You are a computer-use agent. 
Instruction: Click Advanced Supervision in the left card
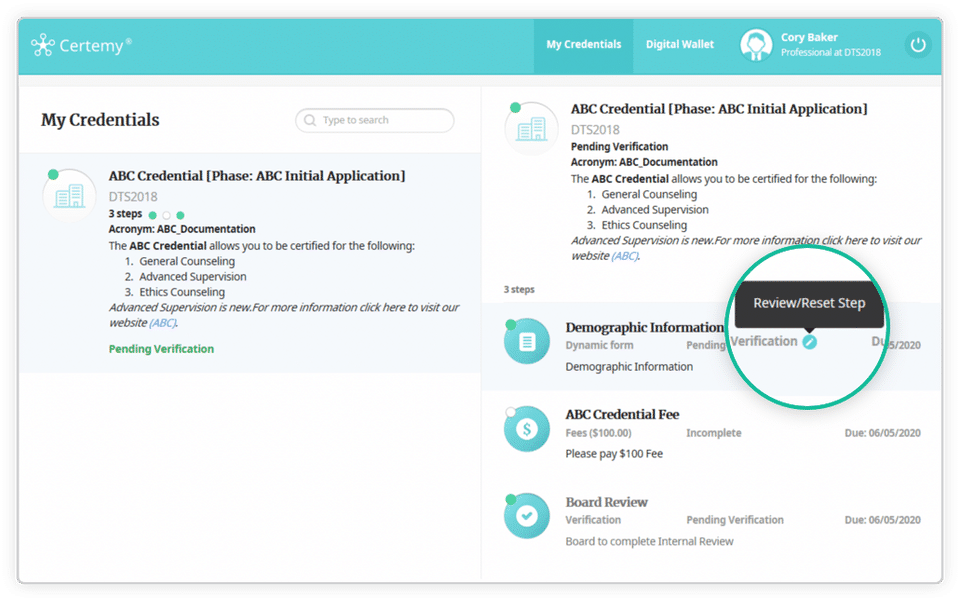(x=193, y=277)
